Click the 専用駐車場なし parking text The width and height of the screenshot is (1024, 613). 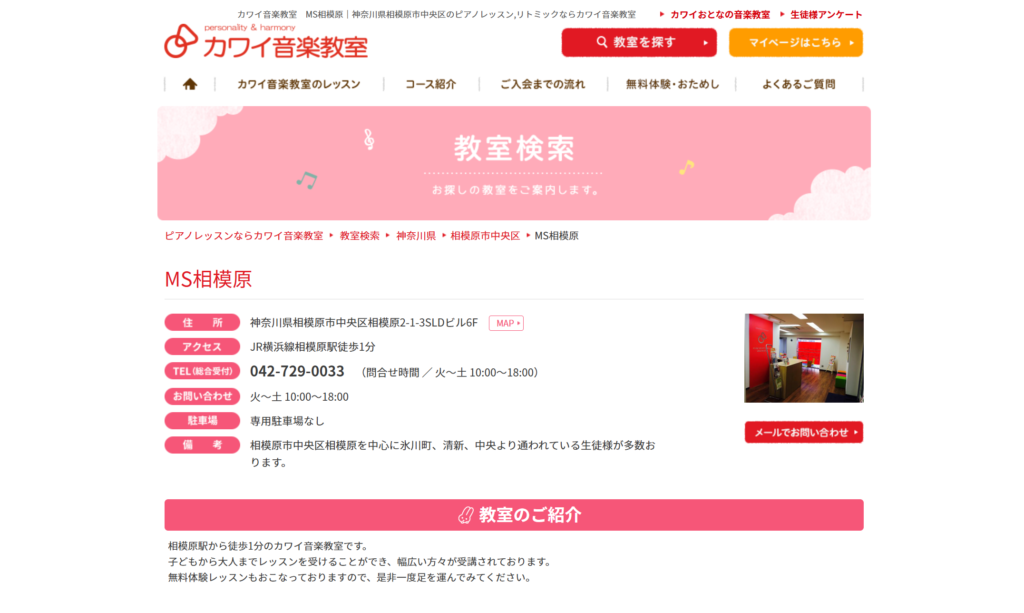click(287, 421)
